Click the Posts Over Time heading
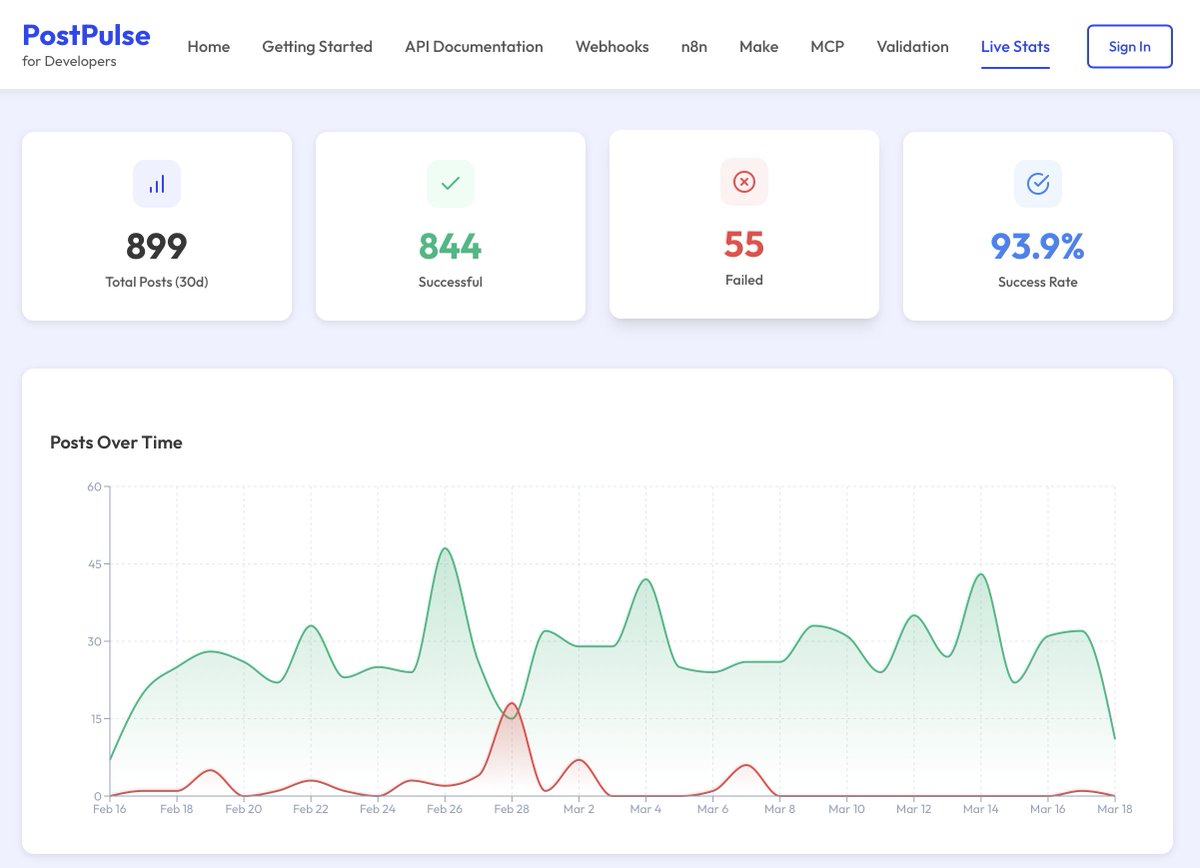The width and height of the screenshot is (1200, 868). [x=116, y=442]
